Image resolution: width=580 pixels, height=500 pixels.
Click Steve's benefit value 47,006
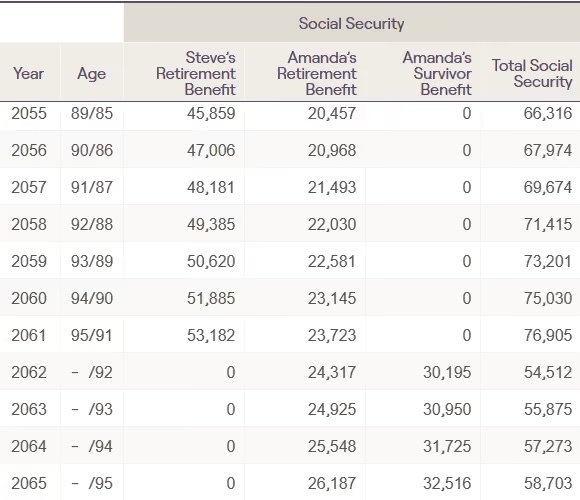click(x=211, y=150)
